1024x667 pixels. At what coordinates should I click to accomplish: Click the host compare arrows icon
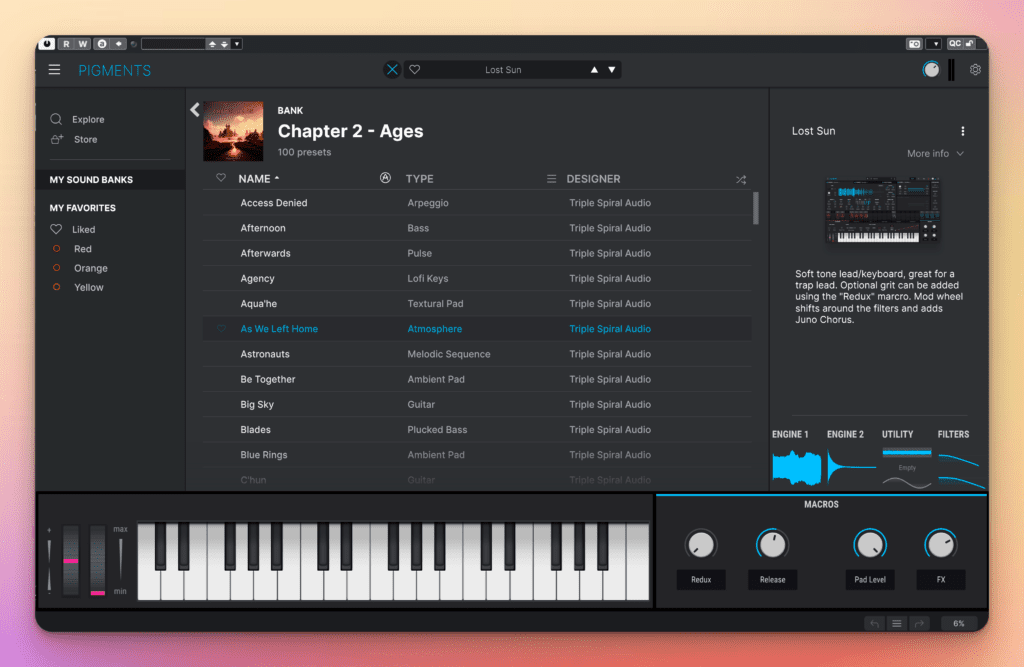click(119, 44)
